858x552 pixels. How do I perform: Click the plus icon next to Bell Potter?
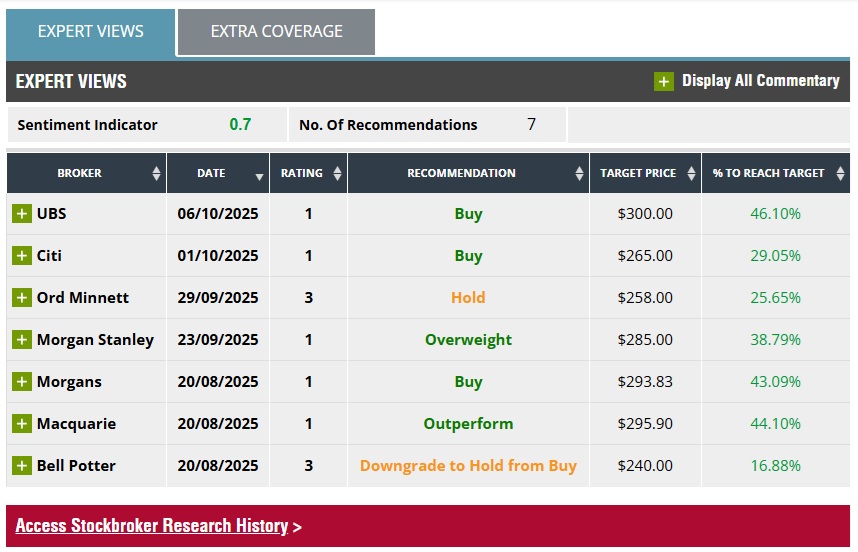click(22, 466)
